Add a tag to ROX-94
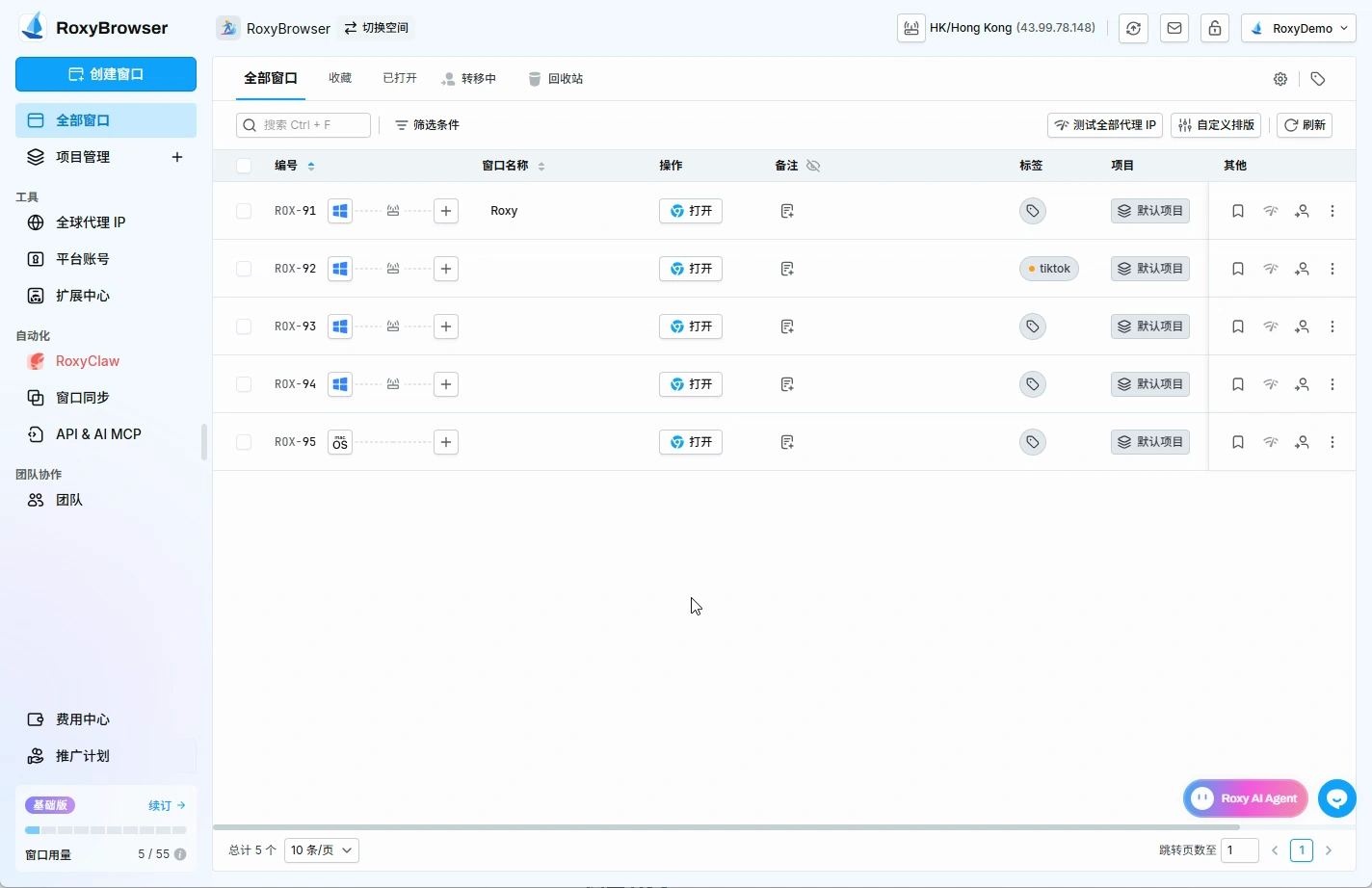1372x888 pixels. 1032,384
